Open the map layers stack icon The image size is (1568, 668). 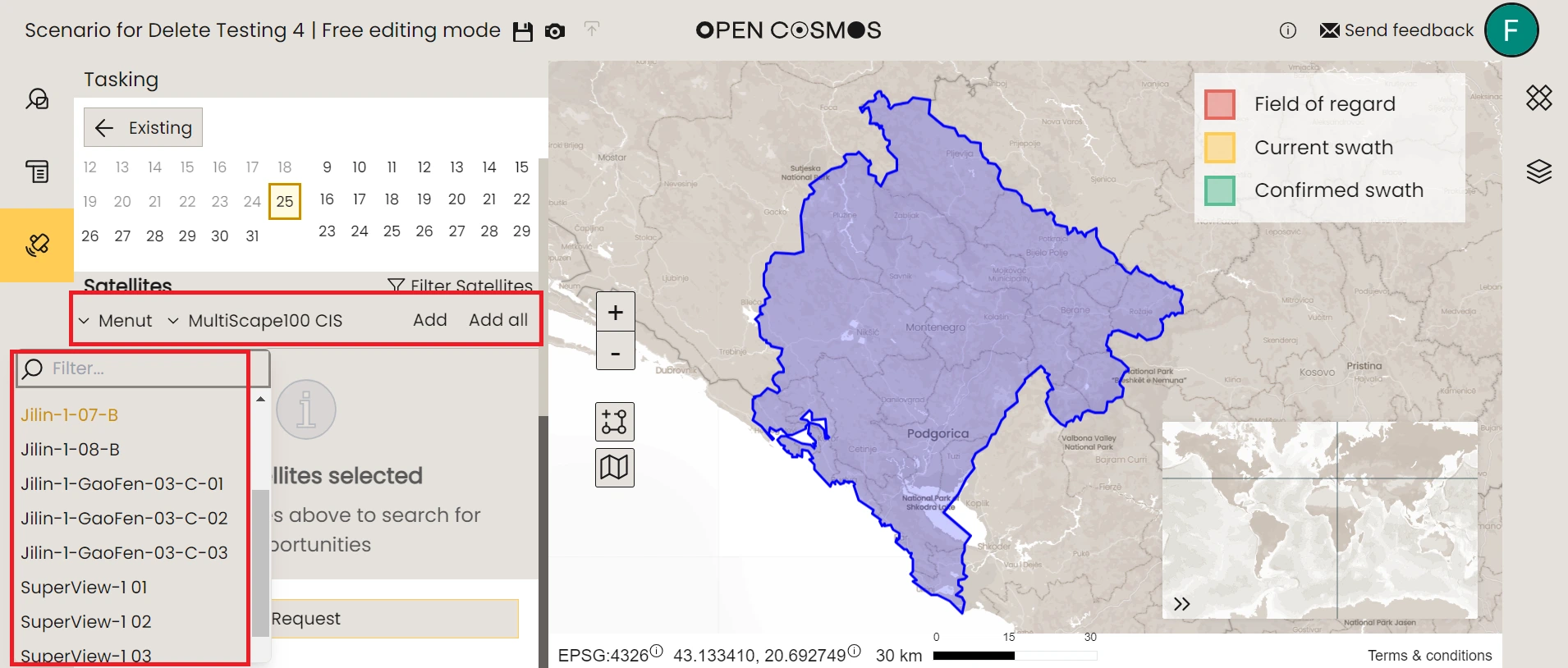pyautogui.click(x=1538, y=172)
